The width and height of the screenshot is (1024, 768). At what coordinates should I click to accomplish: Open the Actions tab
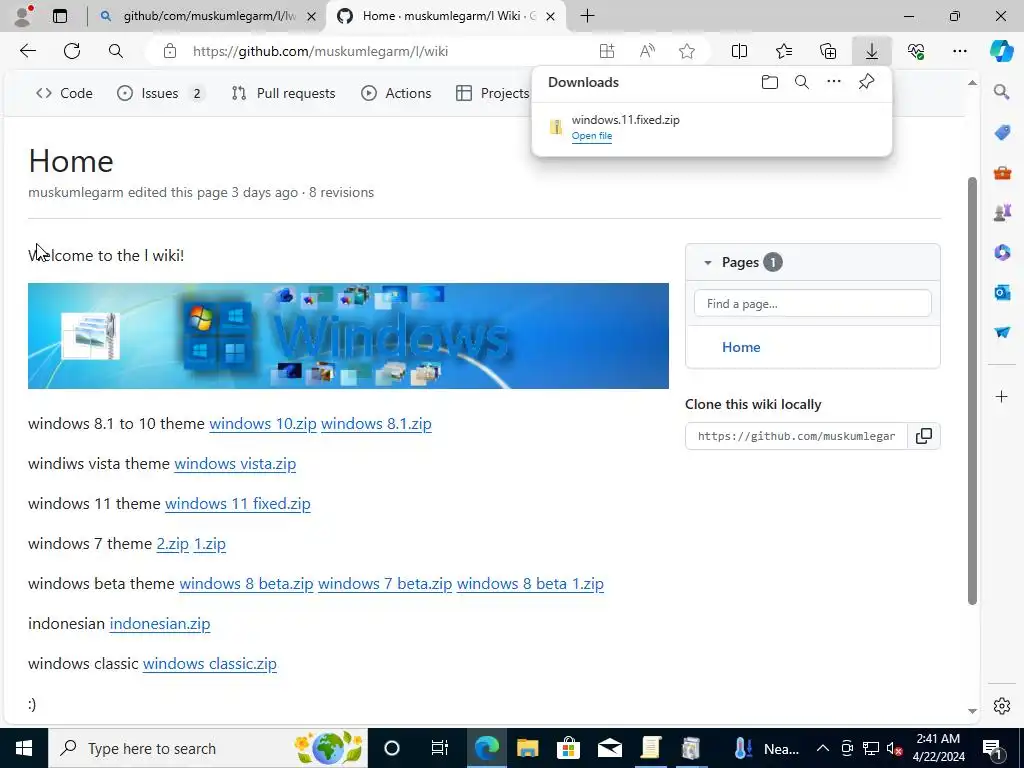396,93
